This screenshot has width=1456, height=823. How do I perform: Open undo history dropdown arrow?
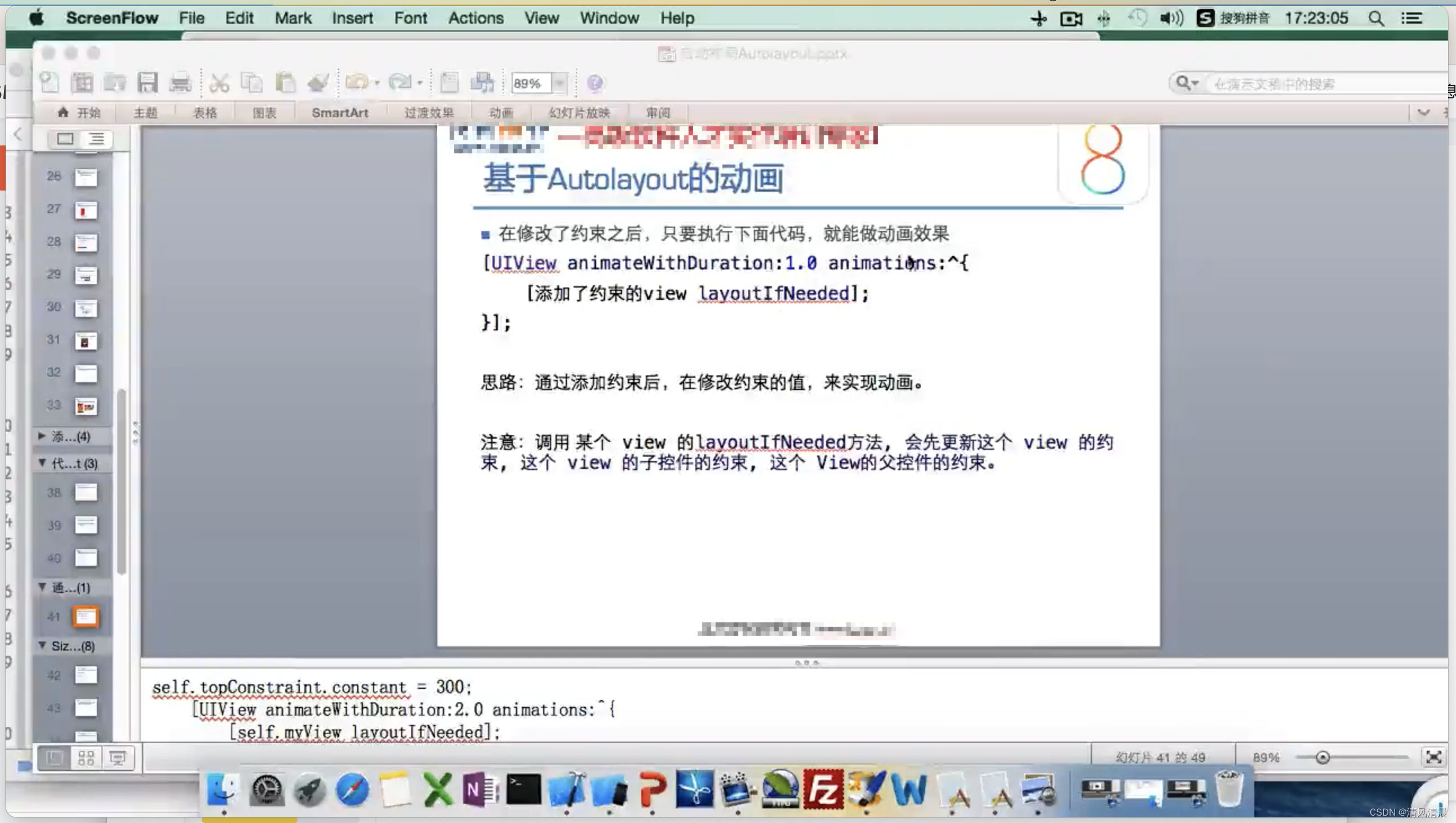377,83
